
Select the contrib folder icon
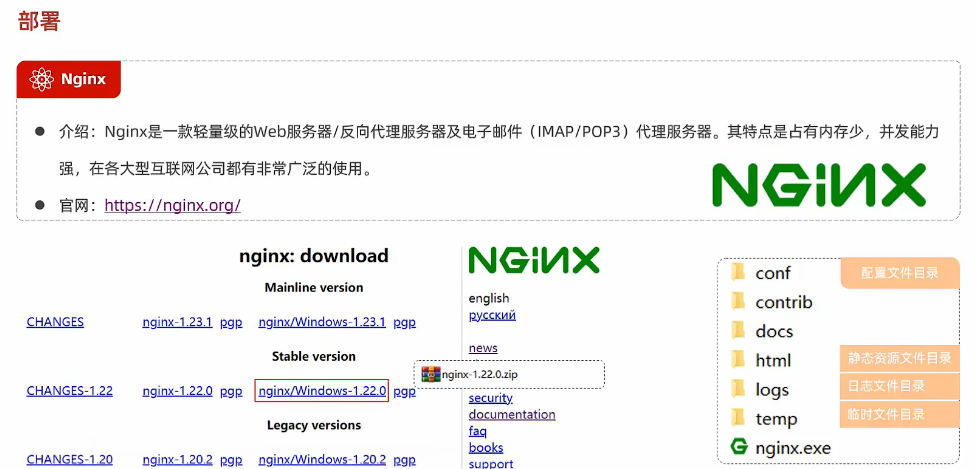click(x=738, y=302)
